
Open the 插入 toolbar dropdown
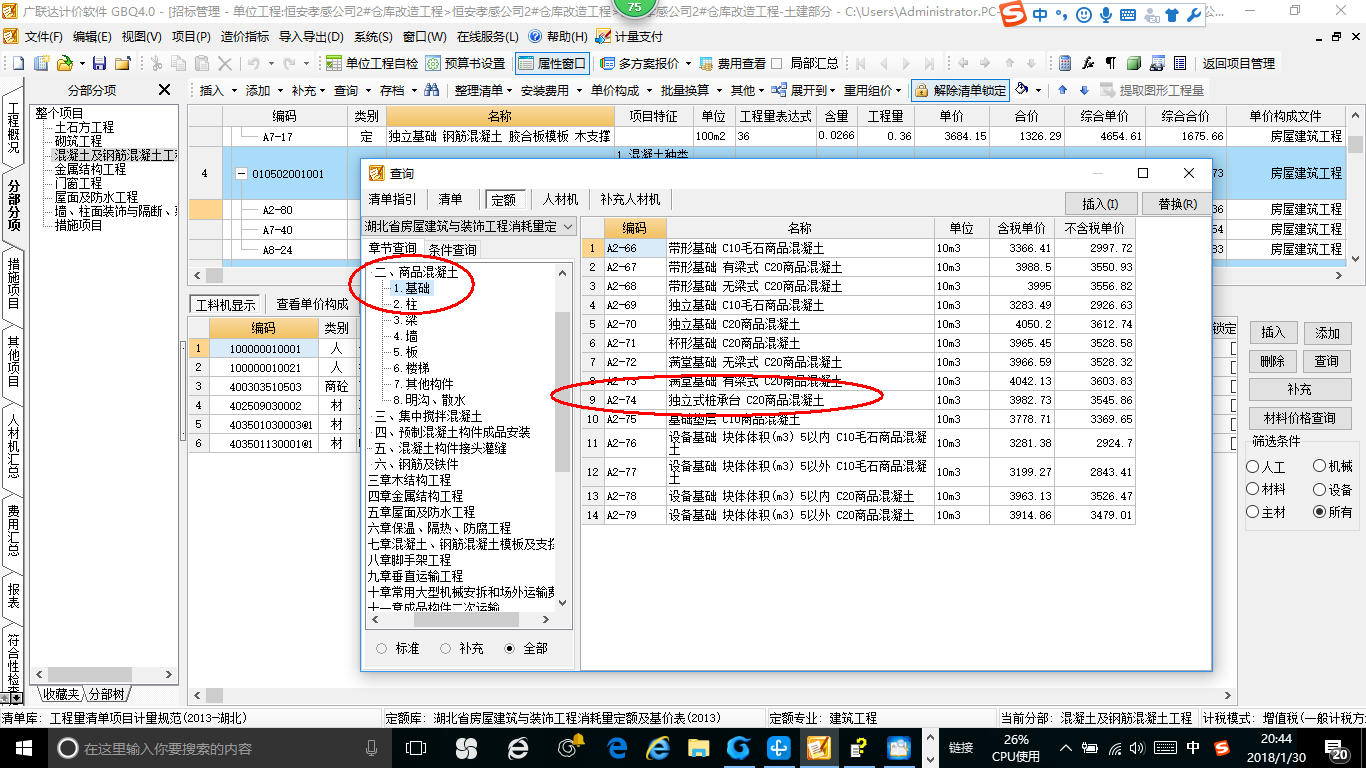pyautogui.click(x=218, y=90)
